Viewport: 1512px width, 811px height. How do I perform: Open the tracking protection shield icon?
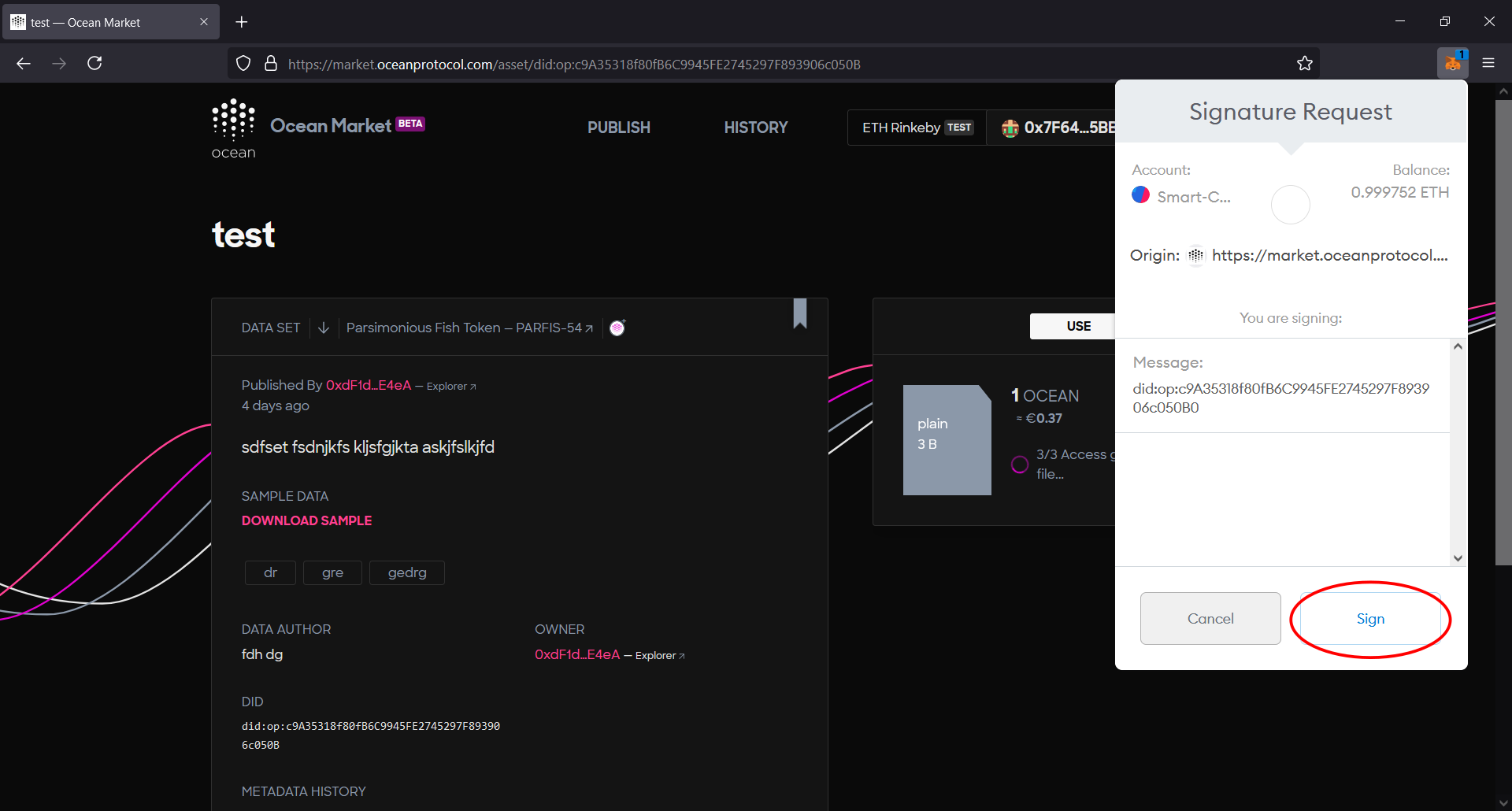[243, 64]
